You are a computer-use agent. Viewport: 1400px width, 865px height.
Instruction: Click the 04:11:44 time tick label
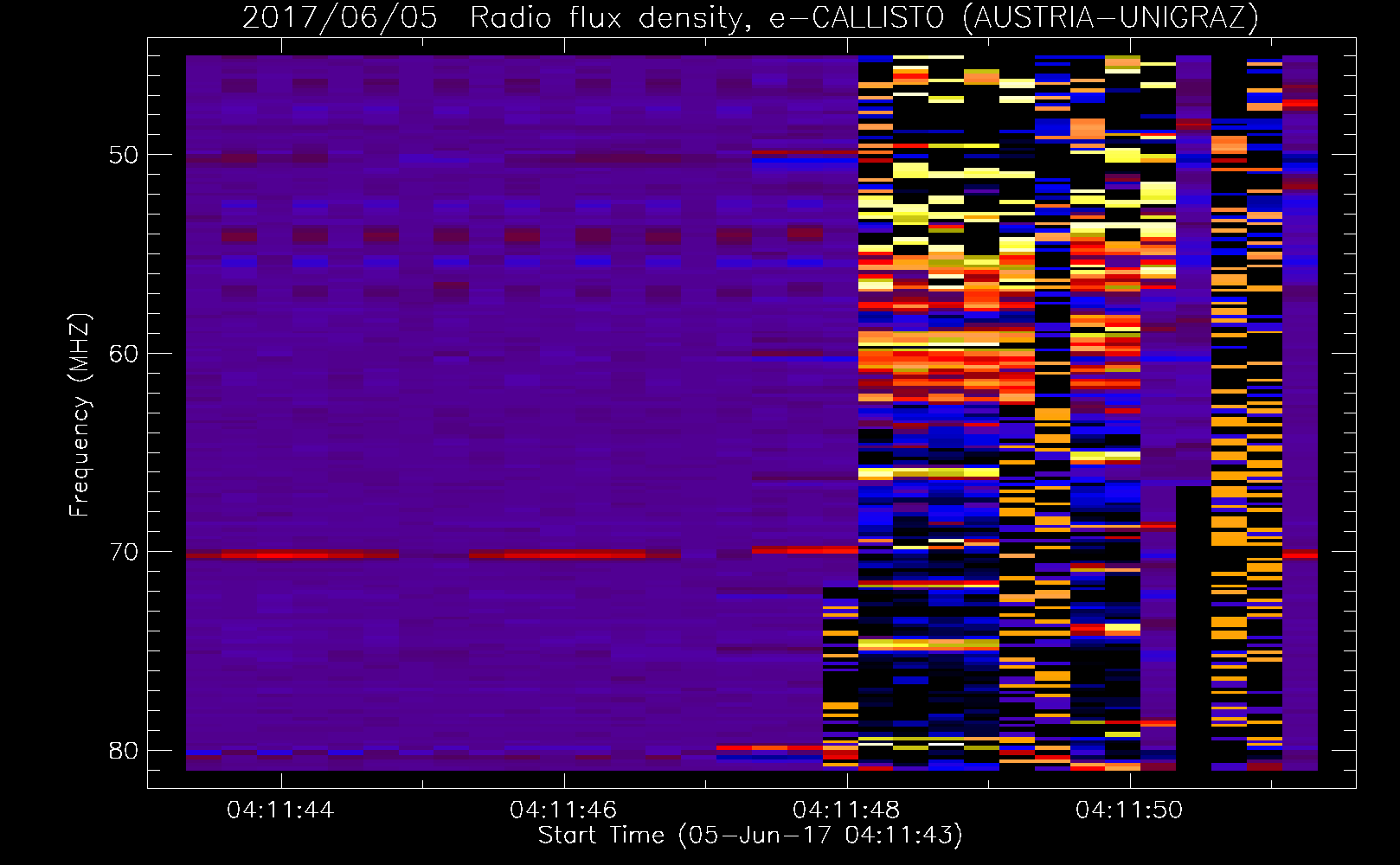(x=280, y=811)
